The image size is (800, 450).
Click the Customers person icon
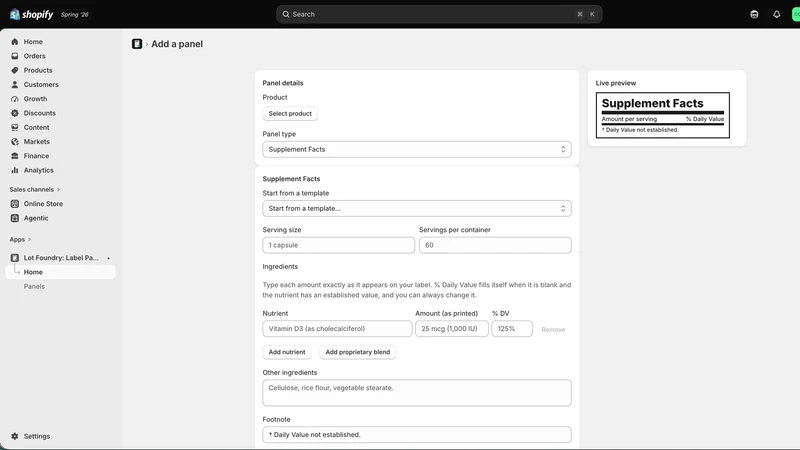15,85
